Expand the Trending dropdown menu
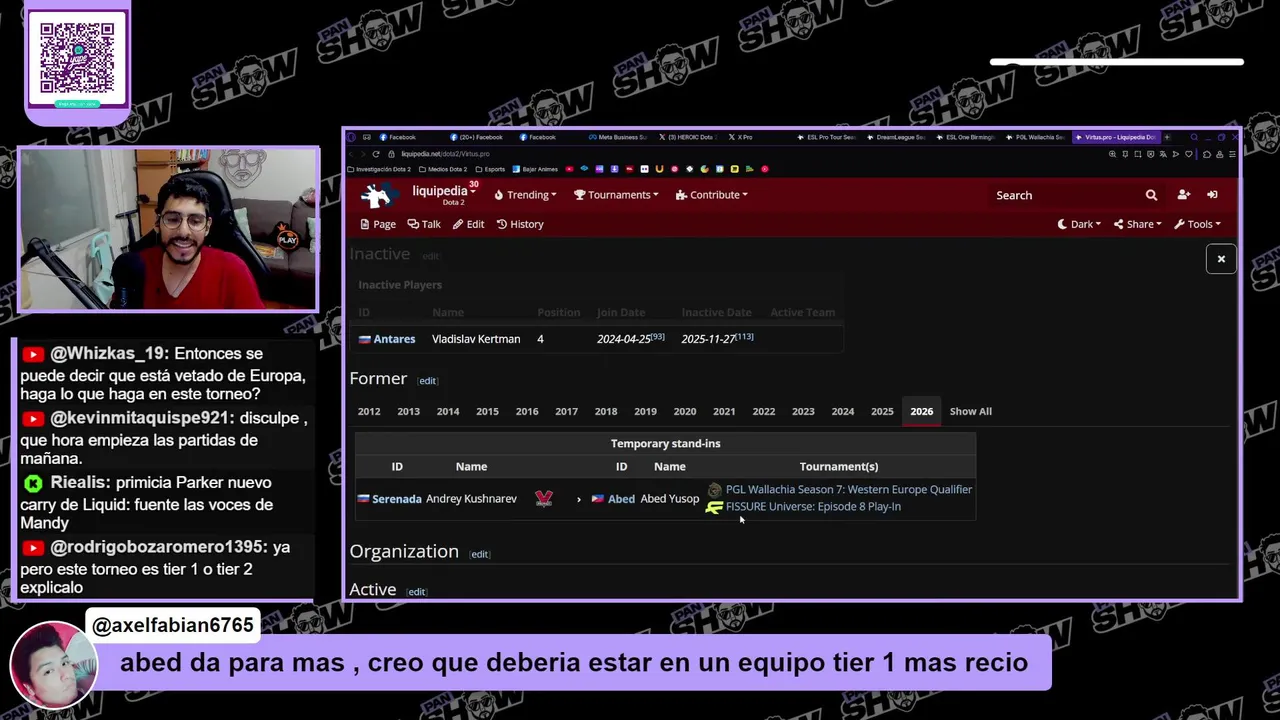The image size is (1280, 720). coord(525,195)
